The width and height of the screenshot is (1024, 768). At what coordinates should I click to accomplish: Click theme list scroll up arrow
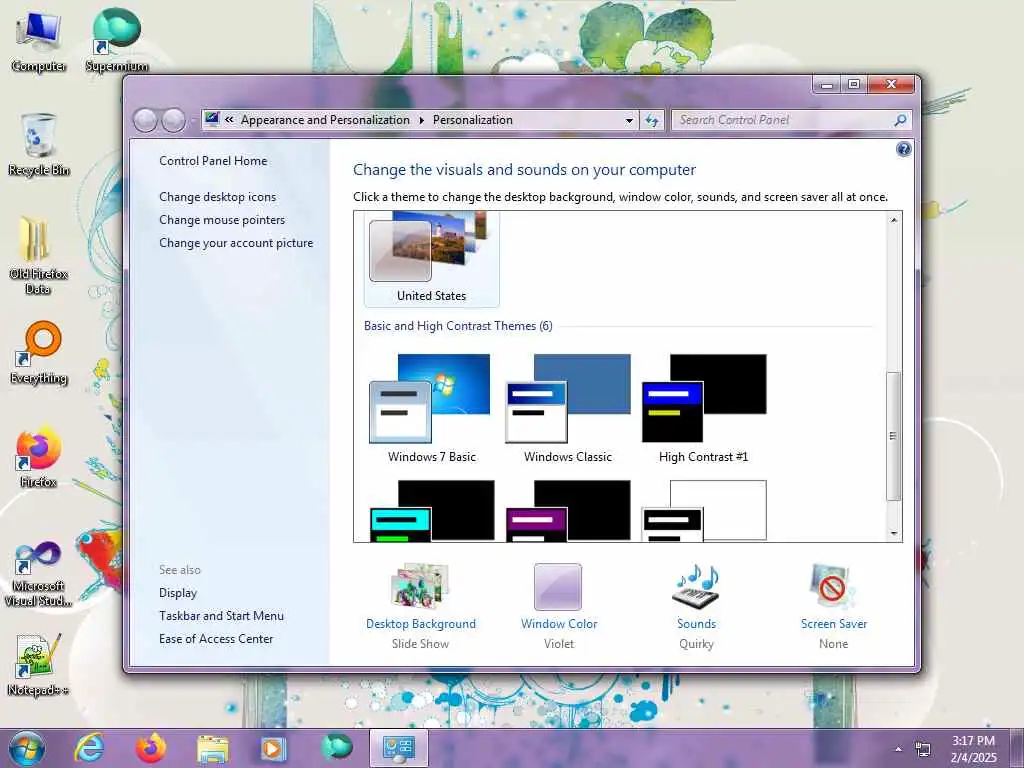point(894,220)
